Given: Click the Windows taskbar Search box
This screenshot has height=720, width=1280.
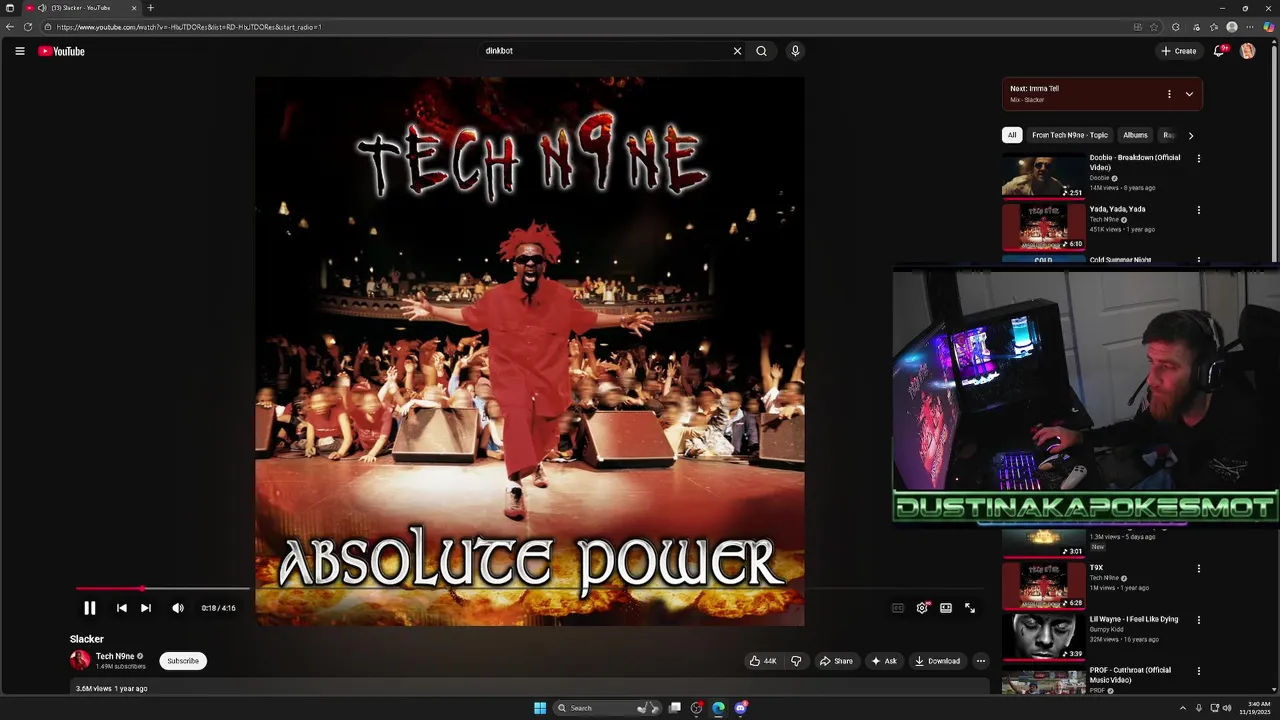Looking at the screenshot, I should 606,708.
